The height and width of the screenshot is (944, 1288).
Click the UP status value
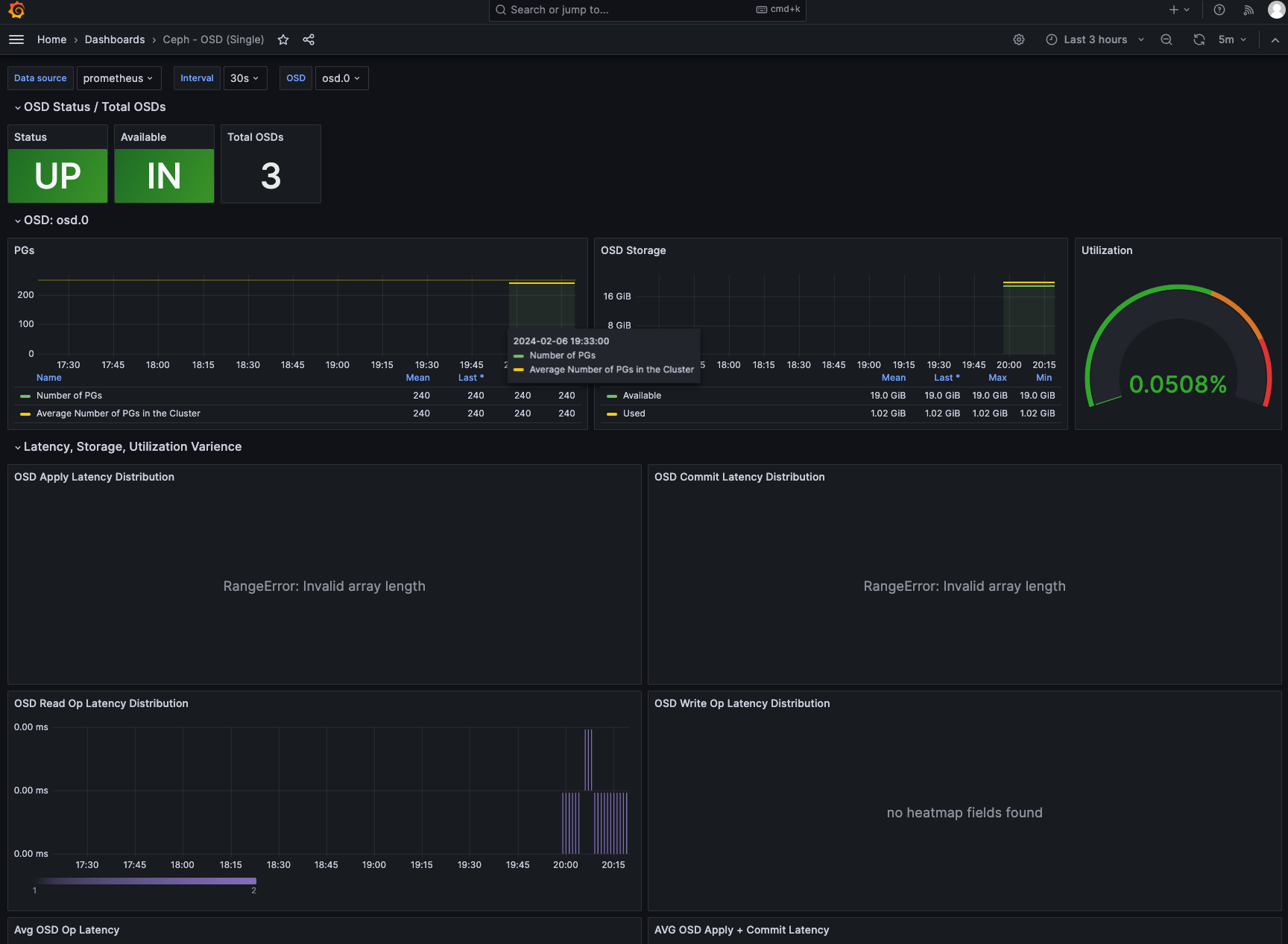coord(57,176)
